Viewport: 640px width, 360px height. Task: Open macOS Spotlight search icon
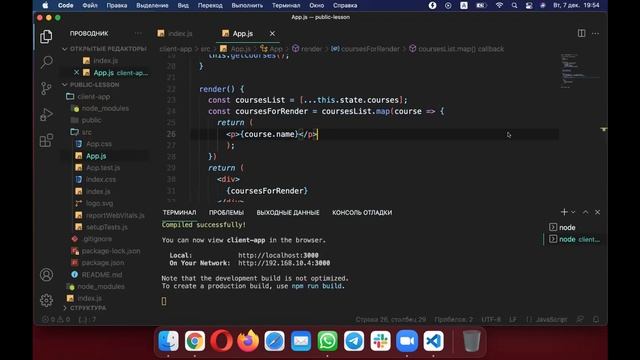514,5
